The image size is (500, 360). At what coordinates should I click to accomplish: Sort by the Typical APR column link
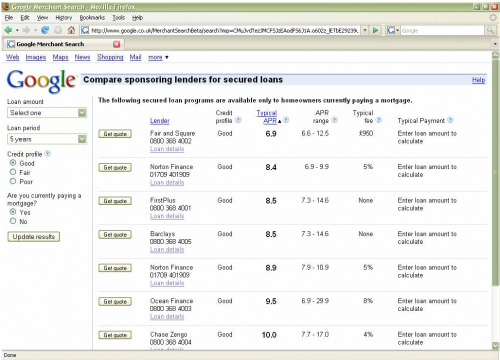tap(267, 117)
